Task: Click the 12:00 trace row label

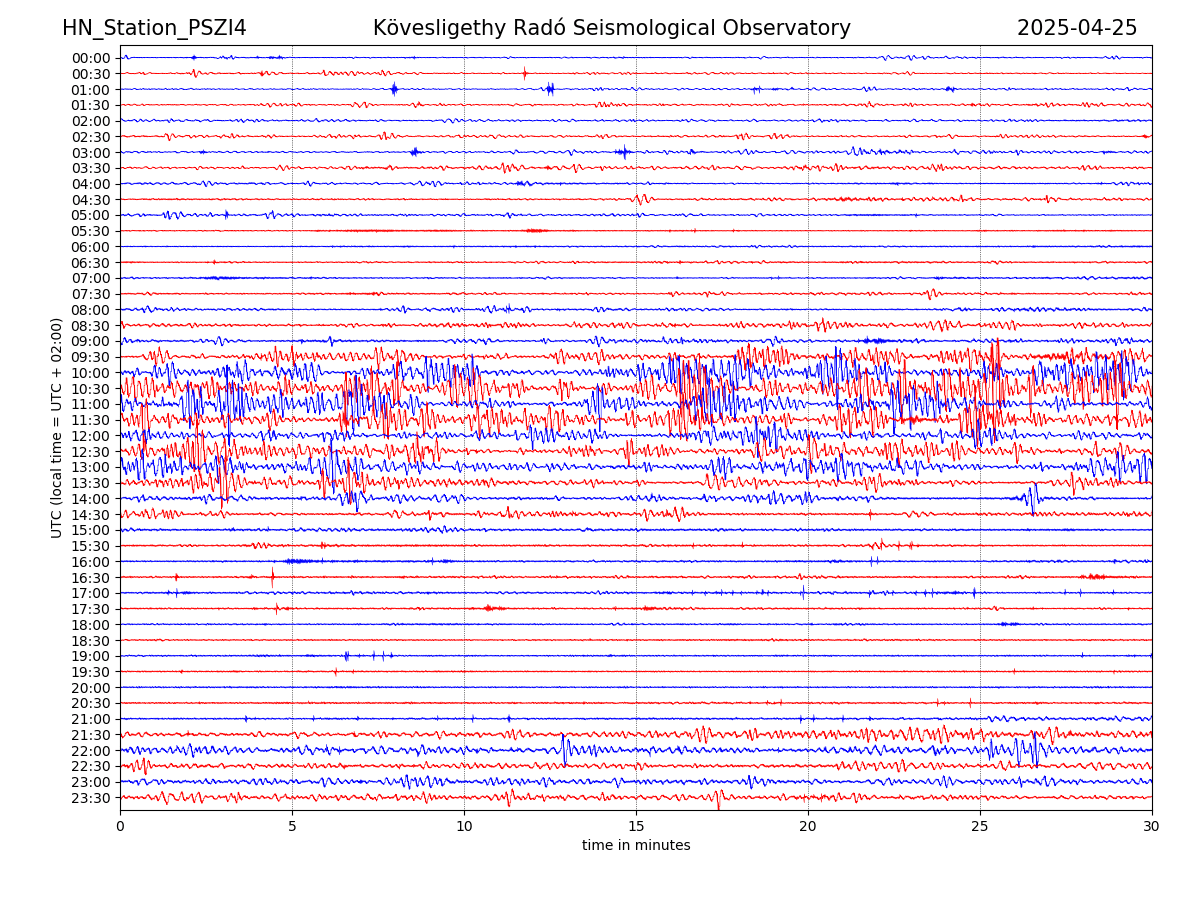Action: [x=91, y=436]
